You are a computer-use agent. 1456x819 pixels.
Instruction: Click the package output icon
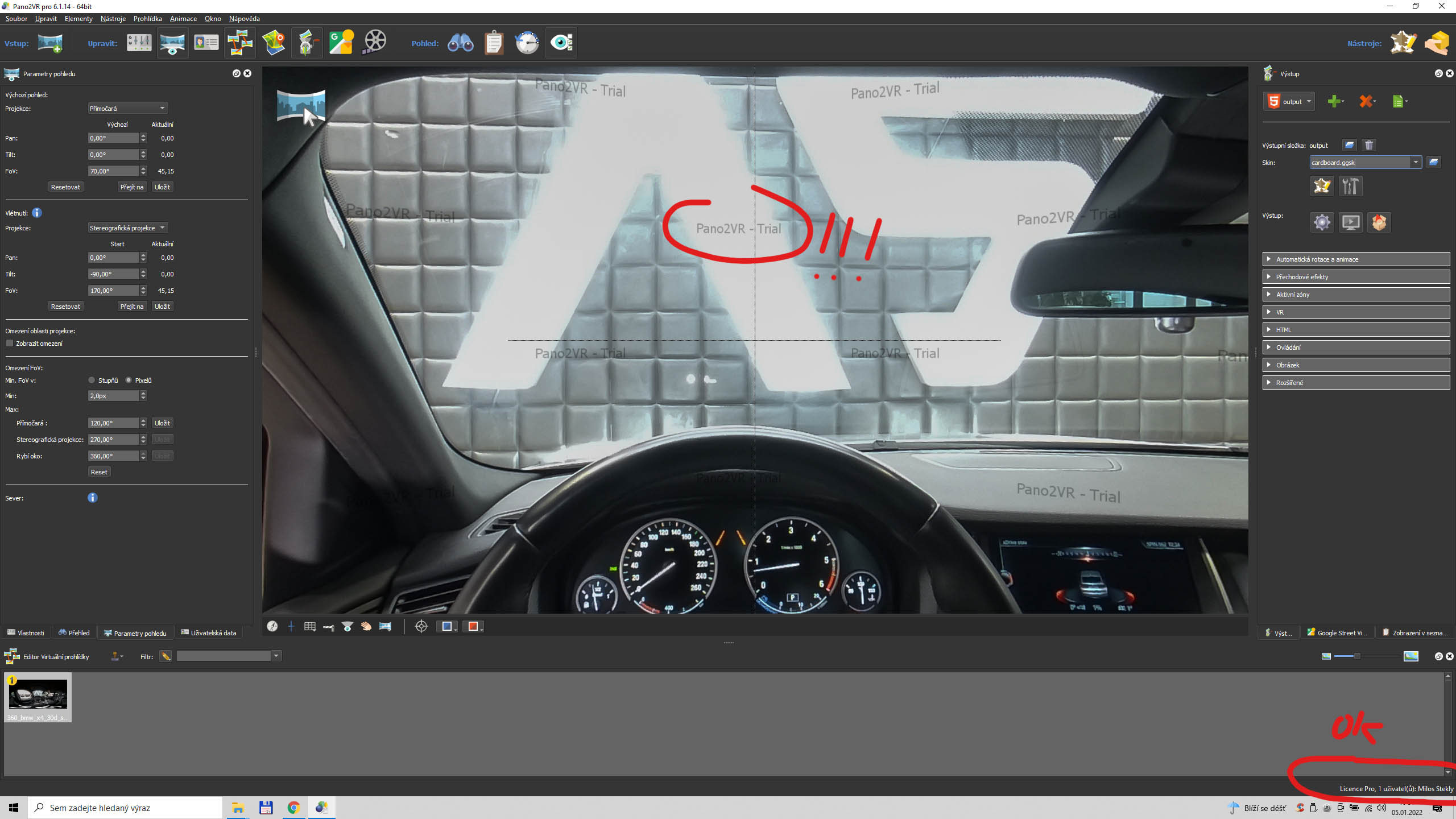[x=1379, y=222]
